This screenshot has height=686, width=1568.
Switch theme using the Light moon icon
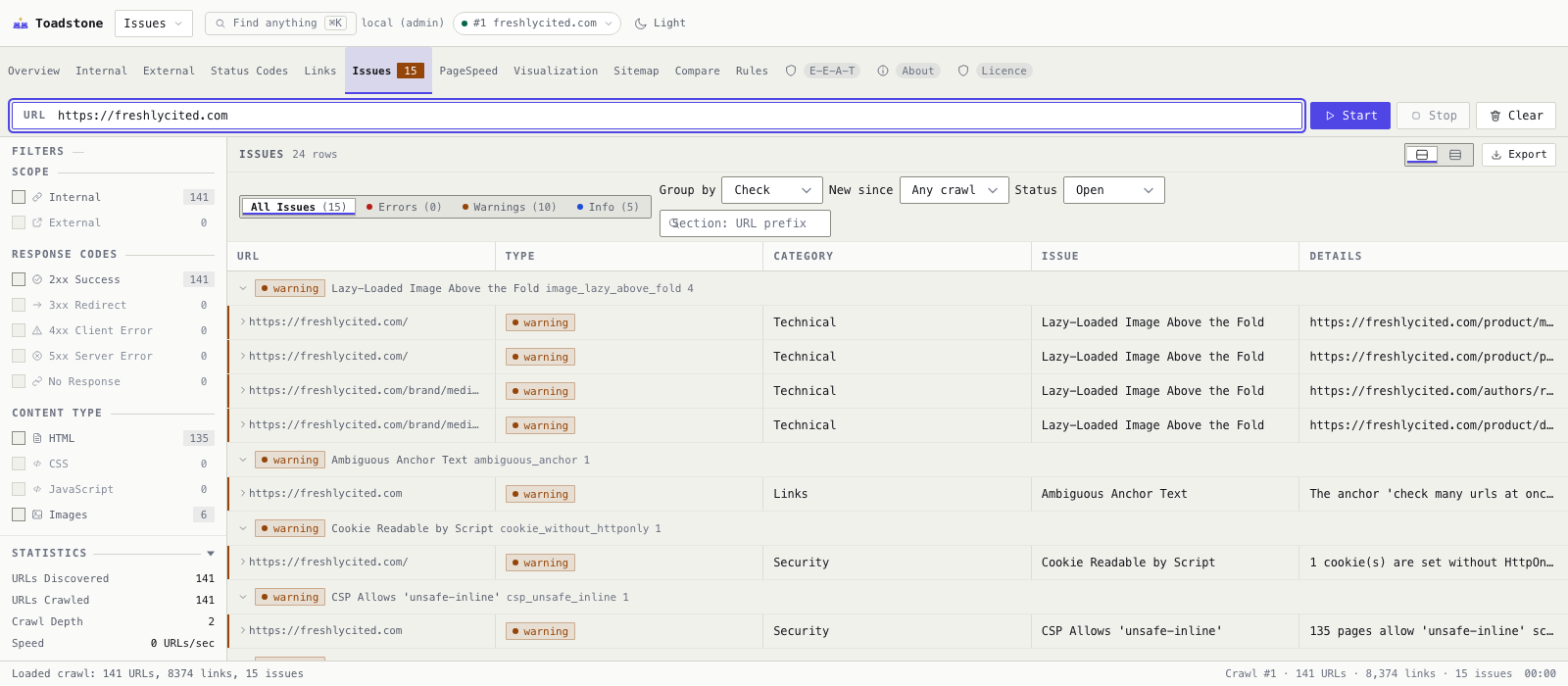pyautogui.click(x=641, y=24)
